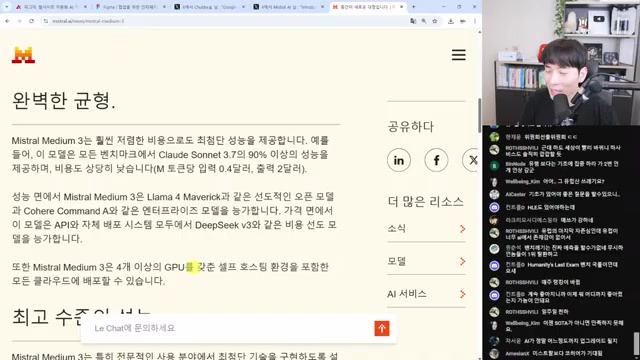The width and height of the screenshot is (640, 360).
Task: Submit Le Chat query with orange arrow button
Action: (x=382, y=328)
